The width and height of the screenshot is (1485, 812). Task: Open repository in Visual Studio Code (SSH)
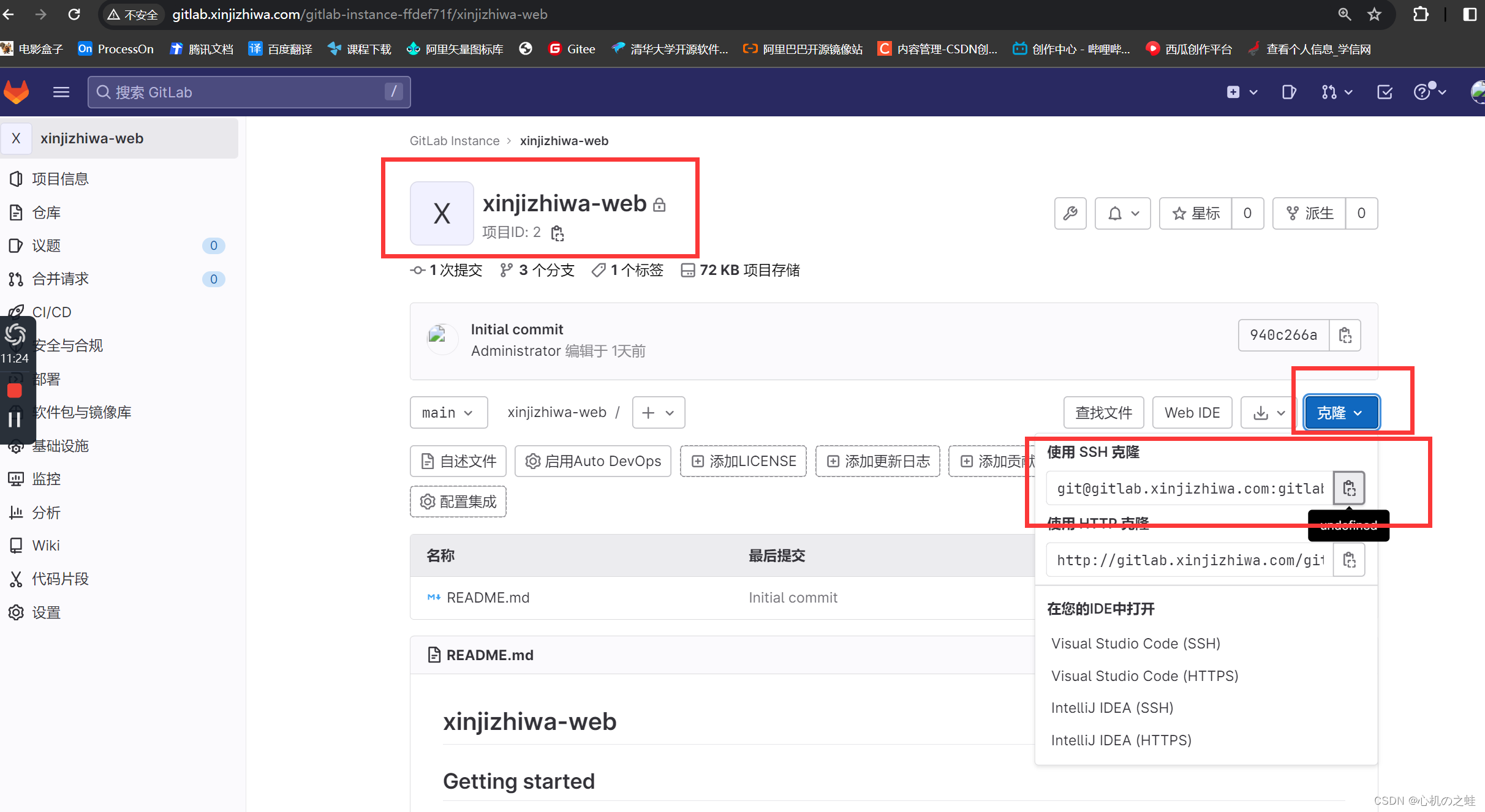(x=1135, y=643)
